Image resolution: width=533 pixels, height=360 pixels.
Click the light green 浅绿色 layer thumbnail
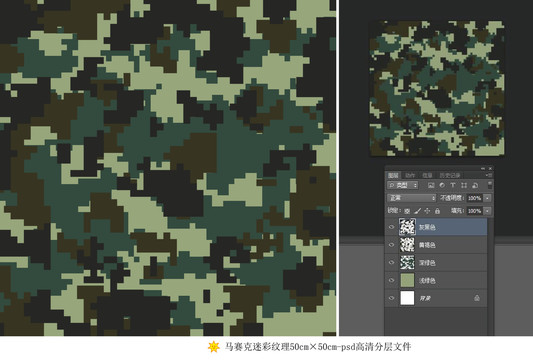pyautogui.click(x=407, y=280)
